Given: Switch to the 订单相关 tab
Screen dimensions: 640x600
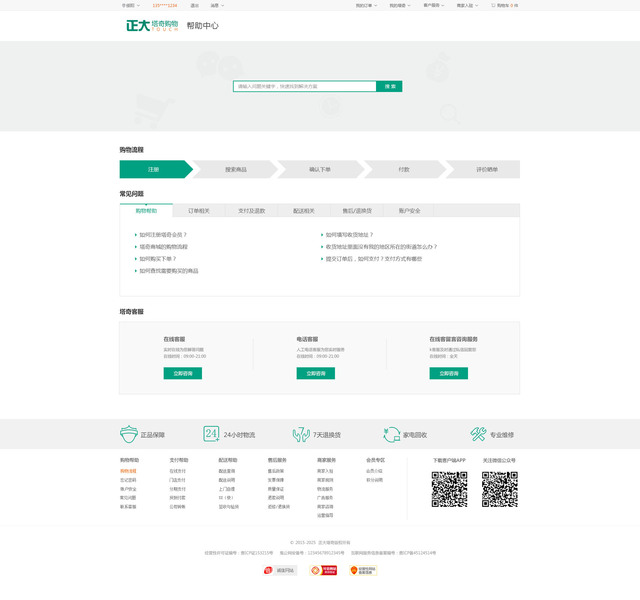Looking at the screenshot, I should pyautogui.click(x=199, y=211).
